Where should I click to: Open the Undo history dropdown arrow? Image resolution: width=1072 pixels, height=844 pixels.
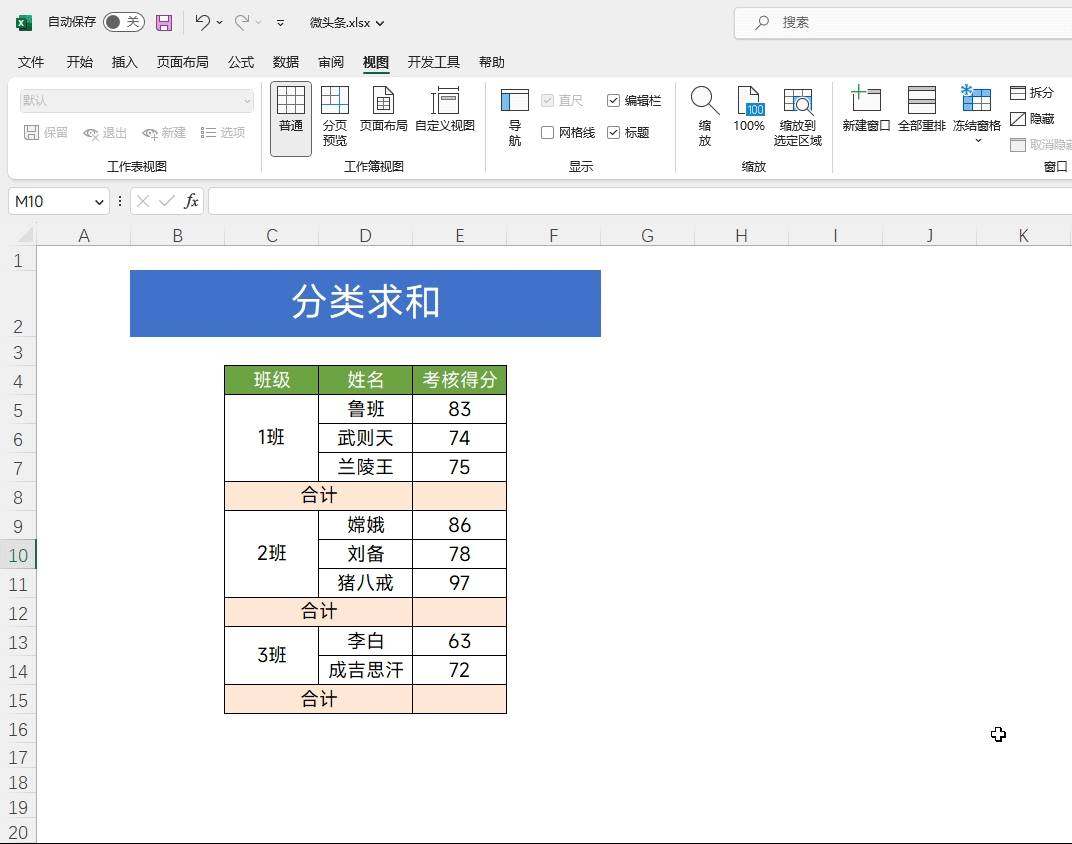(219, 23)
